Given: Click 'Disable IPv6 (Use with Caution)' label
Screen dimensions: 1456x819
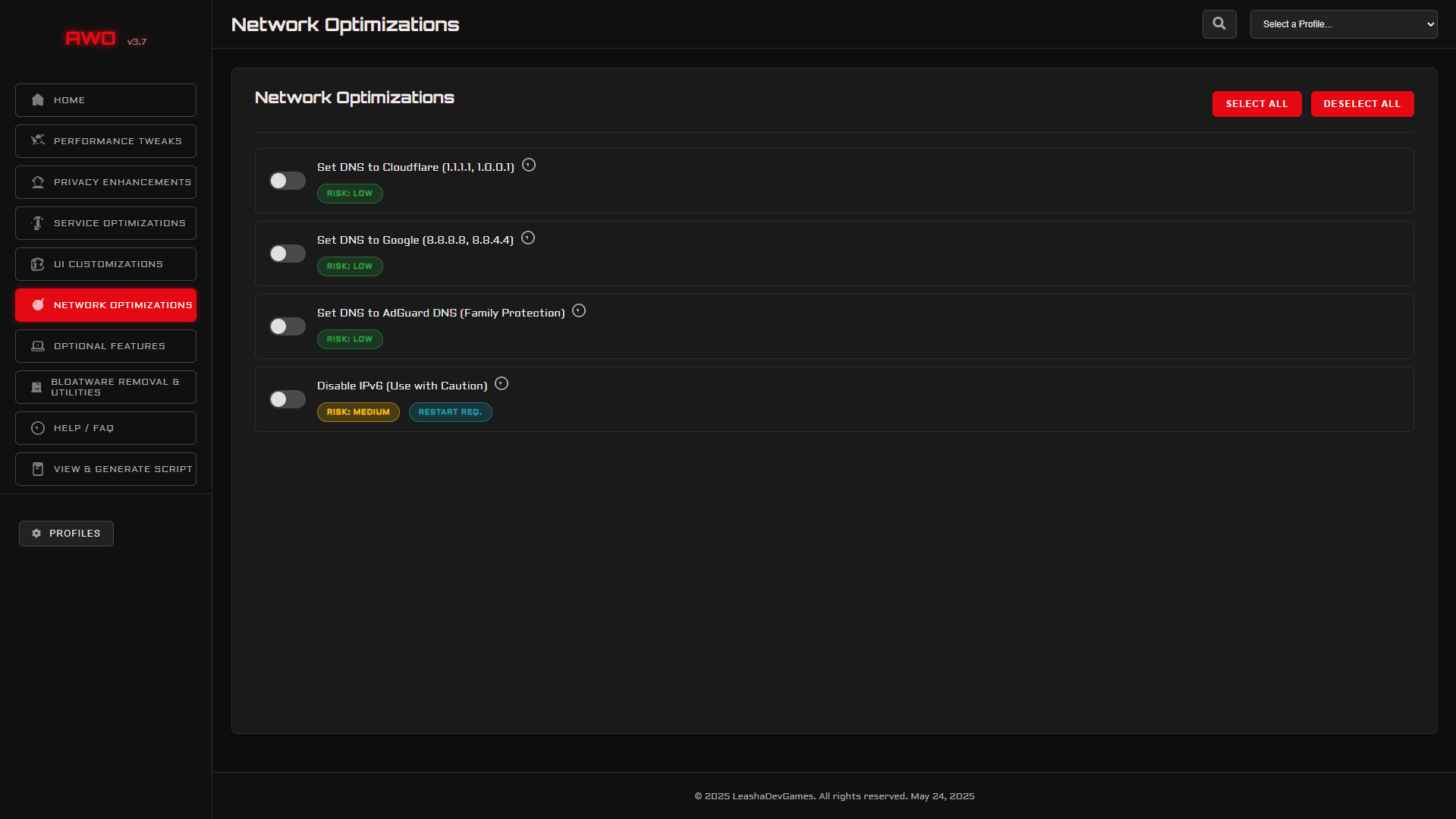Looking at the screenshot, I should click(402, 386).
